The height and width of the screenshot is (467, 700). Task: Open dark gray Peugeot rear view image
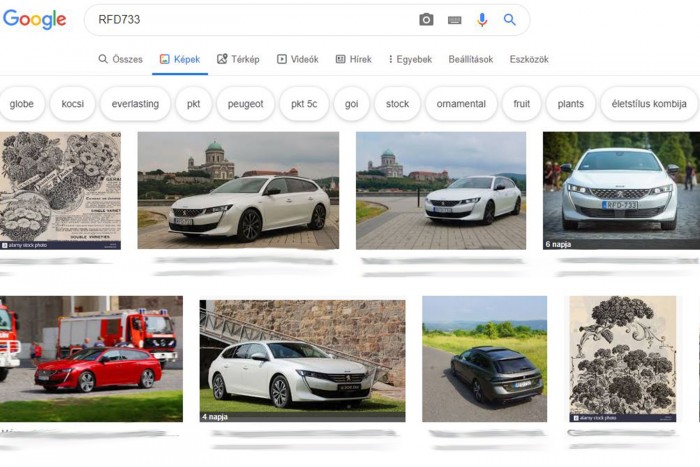coord(484,359)
